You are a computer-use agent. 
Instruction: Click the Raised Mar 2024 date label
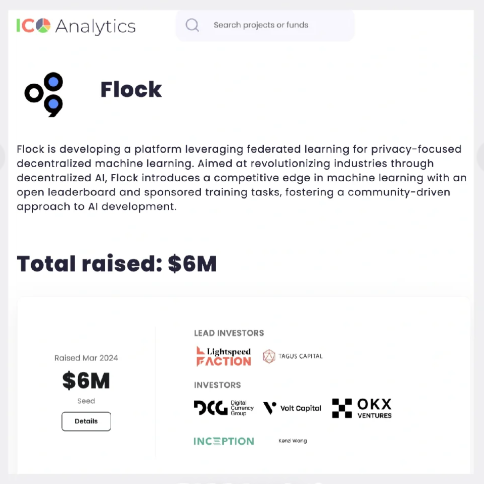tap(86, 358)
